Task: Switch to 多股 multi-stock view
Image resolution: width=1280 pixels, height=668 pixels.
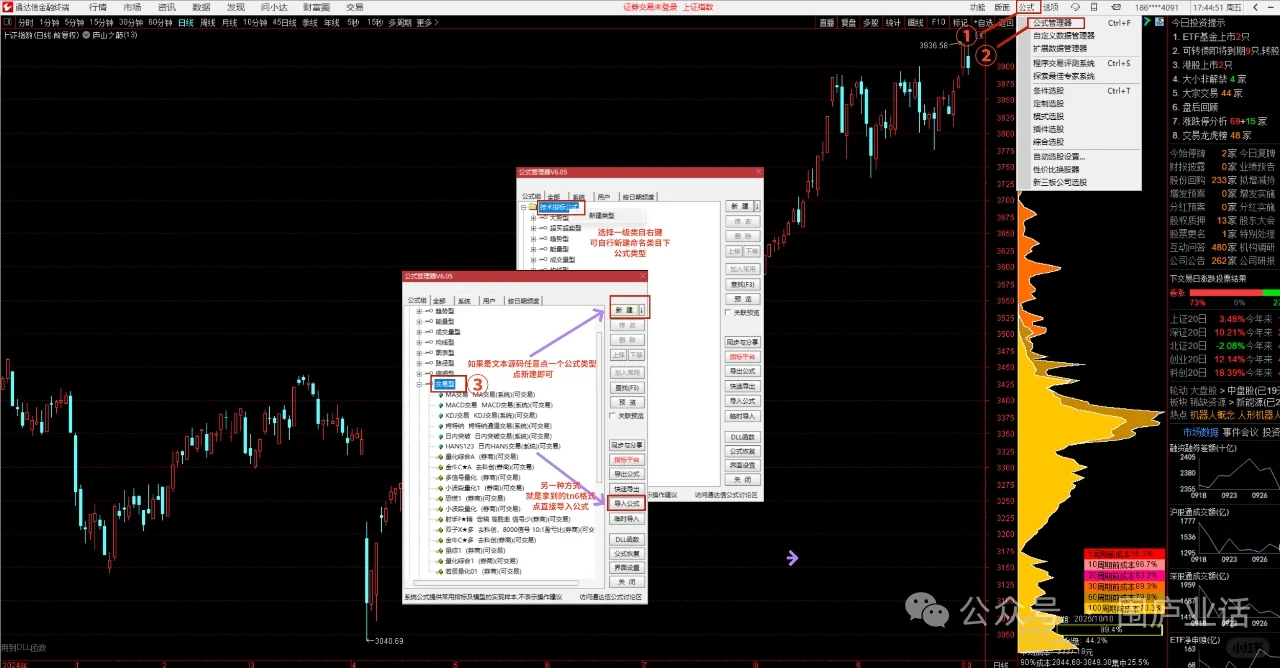Action: (x=871, y=22)
